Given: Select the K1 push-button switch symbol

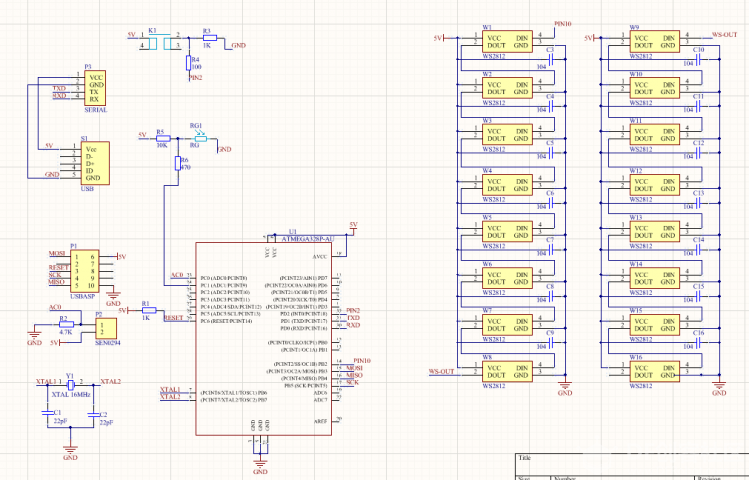Looking at the screenshot, I should [160, 41].
